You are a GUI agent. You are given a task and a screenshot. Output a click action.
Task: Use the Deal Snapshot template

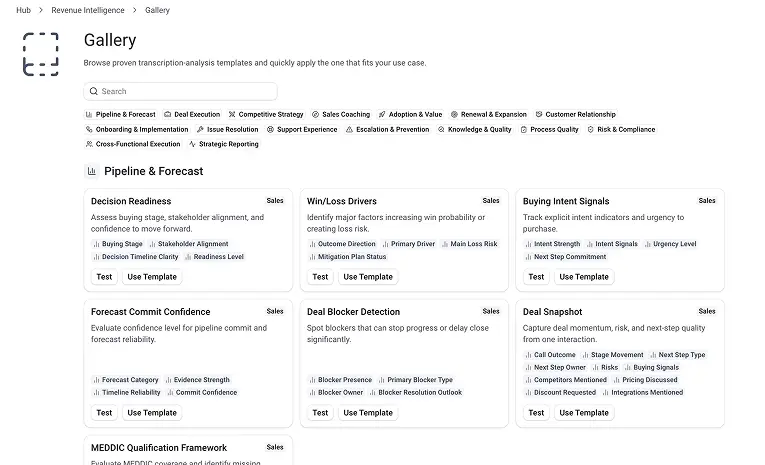pos(584,413)
